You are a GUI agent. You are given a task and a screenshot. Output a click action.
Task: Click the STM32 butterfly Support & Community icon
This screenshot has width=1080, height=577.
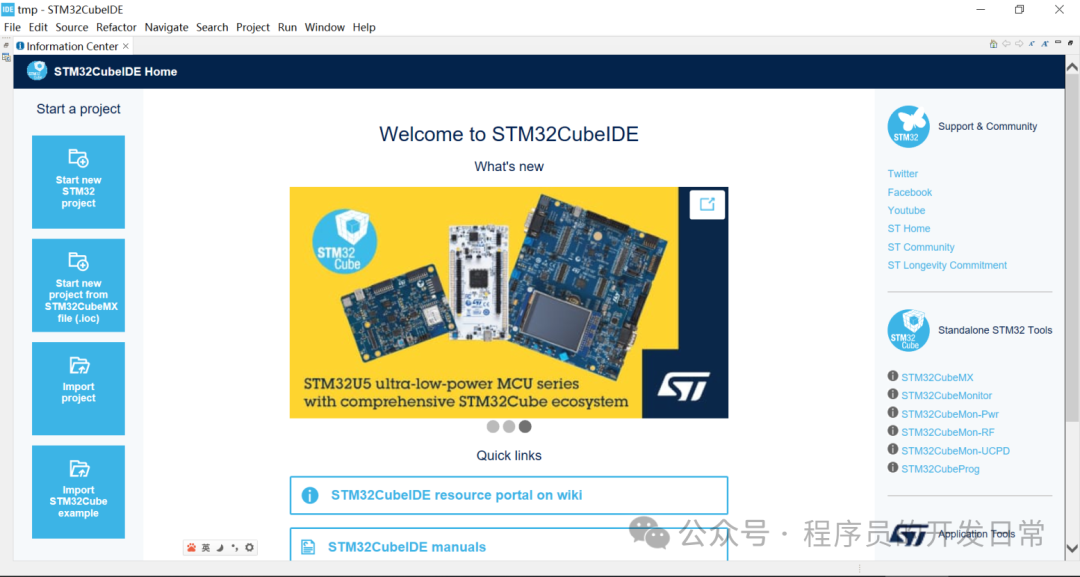(908, 126)
